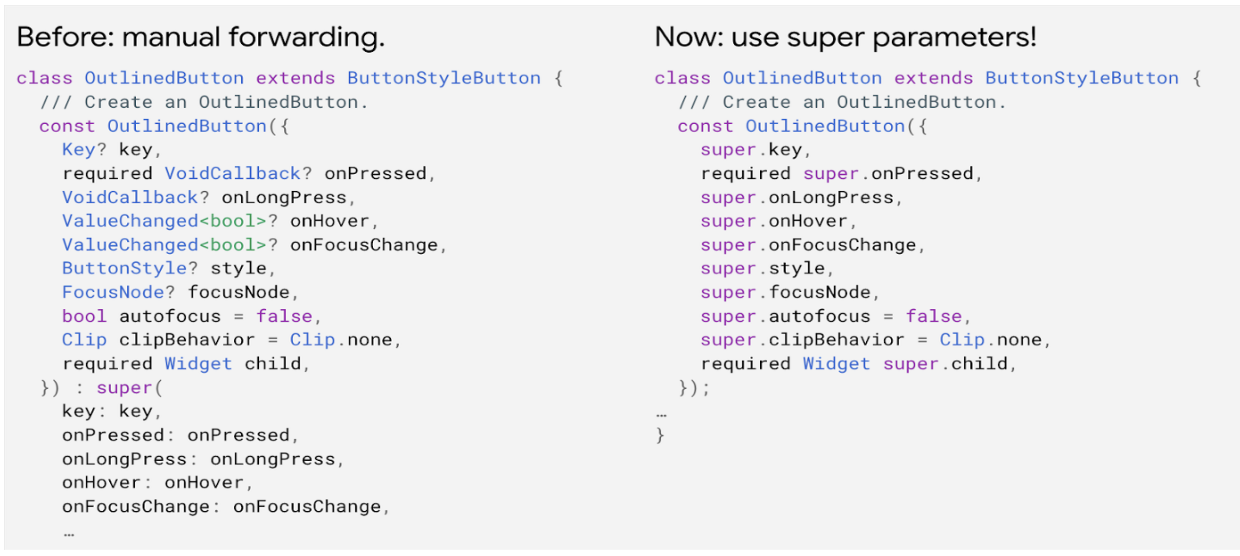Click the "super.clipBehavior = Clip.none" line
This screenshot has height=556, width=1240.
pos(875,340)
